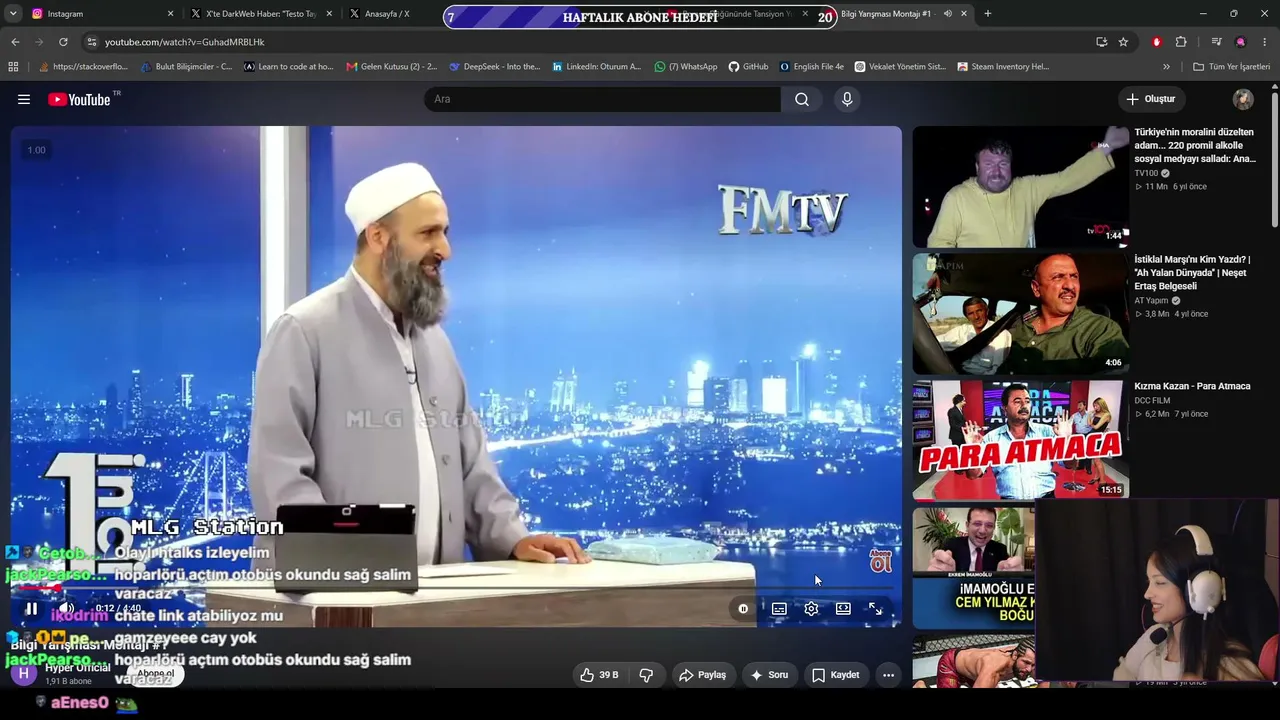Reload the page with the refresh icon
Image resolution: width=1280 pixels, height=720 pixels.
63,42
